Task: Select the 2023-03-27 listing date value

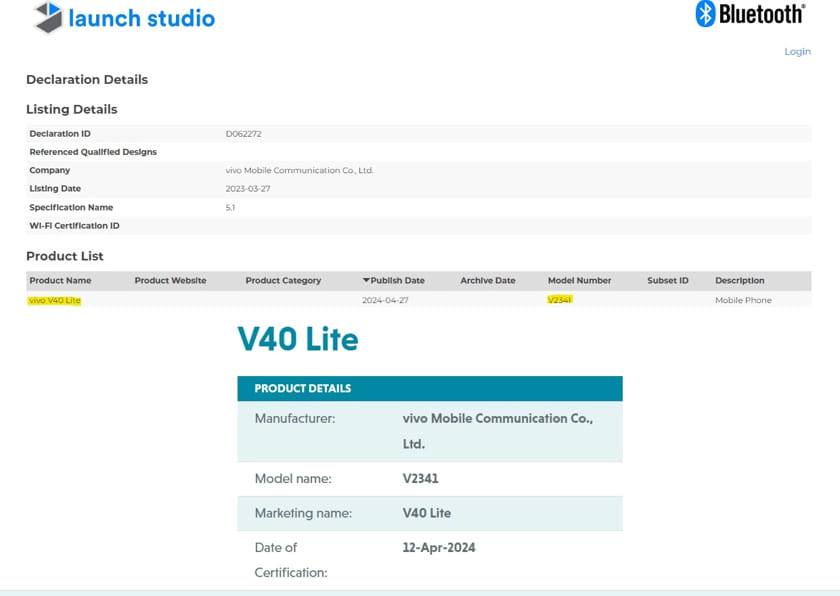Action: (x=248, y=189)
